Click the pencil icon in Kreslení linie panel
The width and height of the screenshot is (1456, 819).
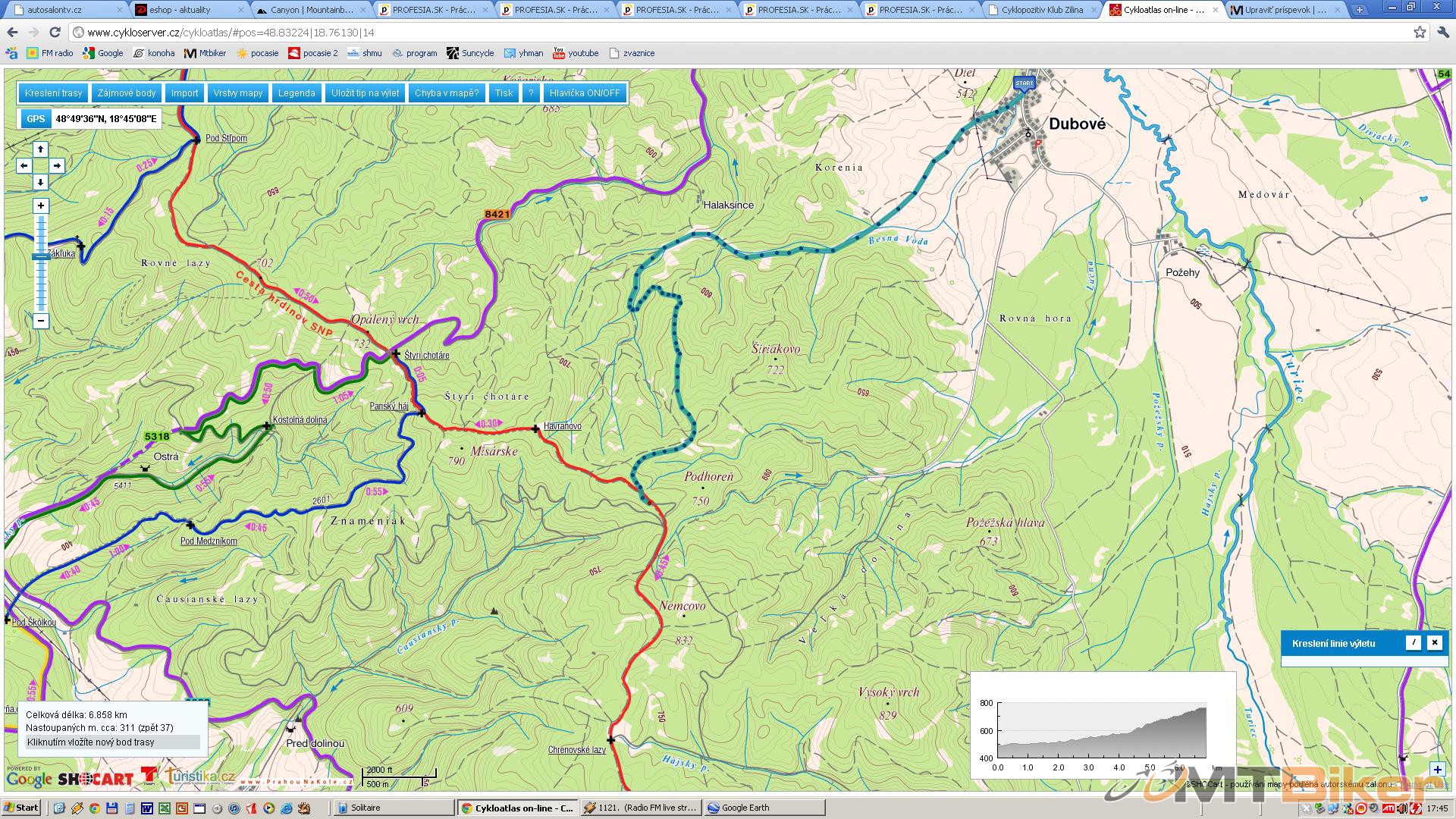(x=1413, y=642)
